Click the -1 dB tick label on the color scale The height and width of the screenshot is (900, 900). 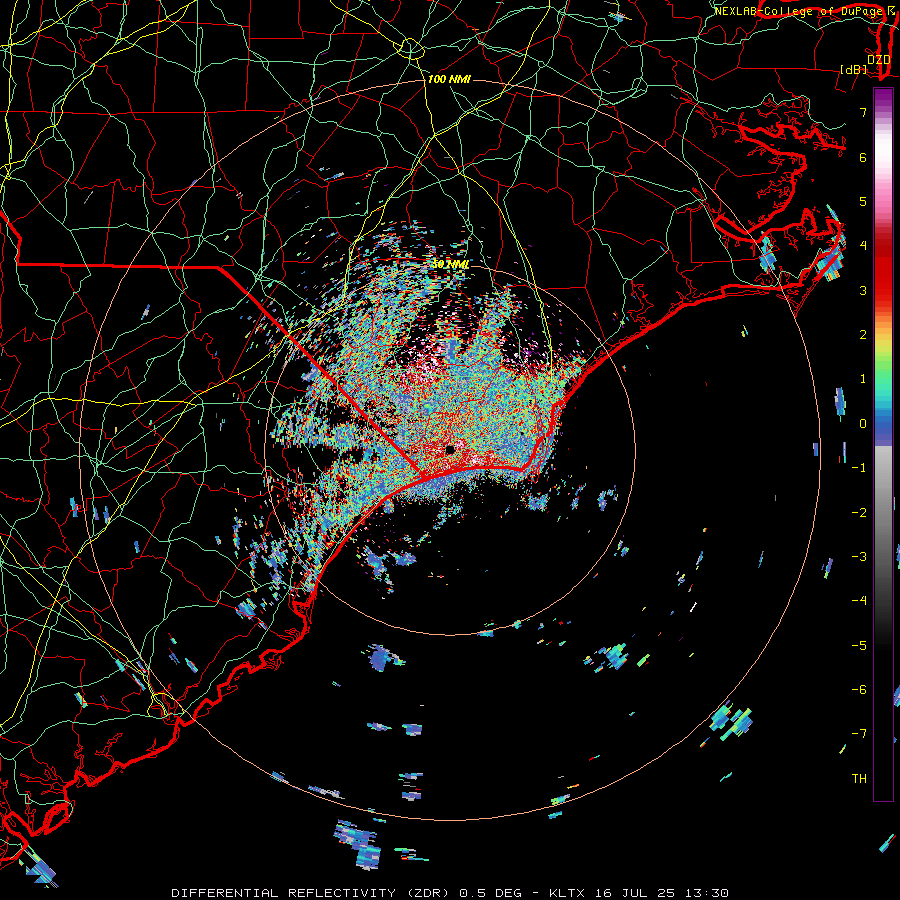click(x=859, y=468)
